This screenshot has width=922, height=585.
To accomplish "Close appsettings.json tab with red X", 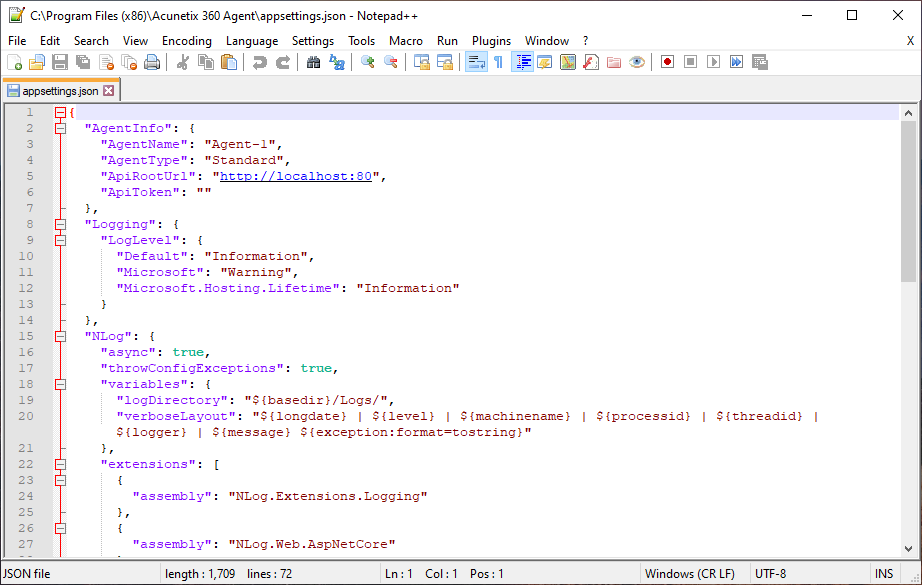I will (109, 91).
